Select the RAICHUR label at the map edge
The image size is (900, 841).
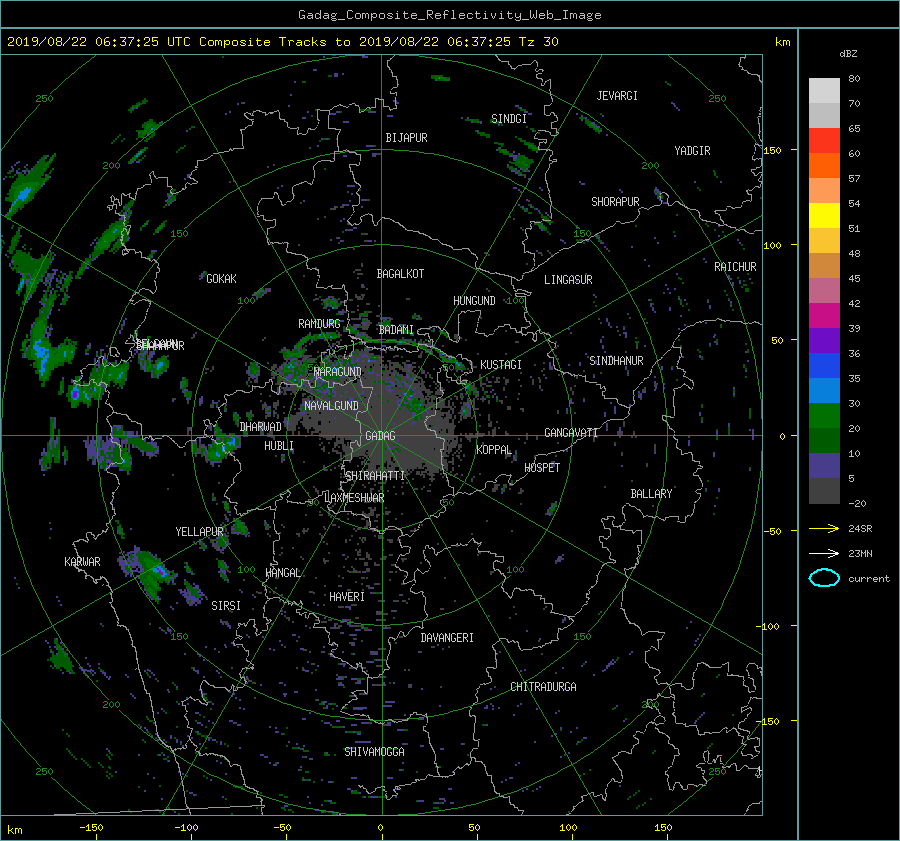[735, 267]
